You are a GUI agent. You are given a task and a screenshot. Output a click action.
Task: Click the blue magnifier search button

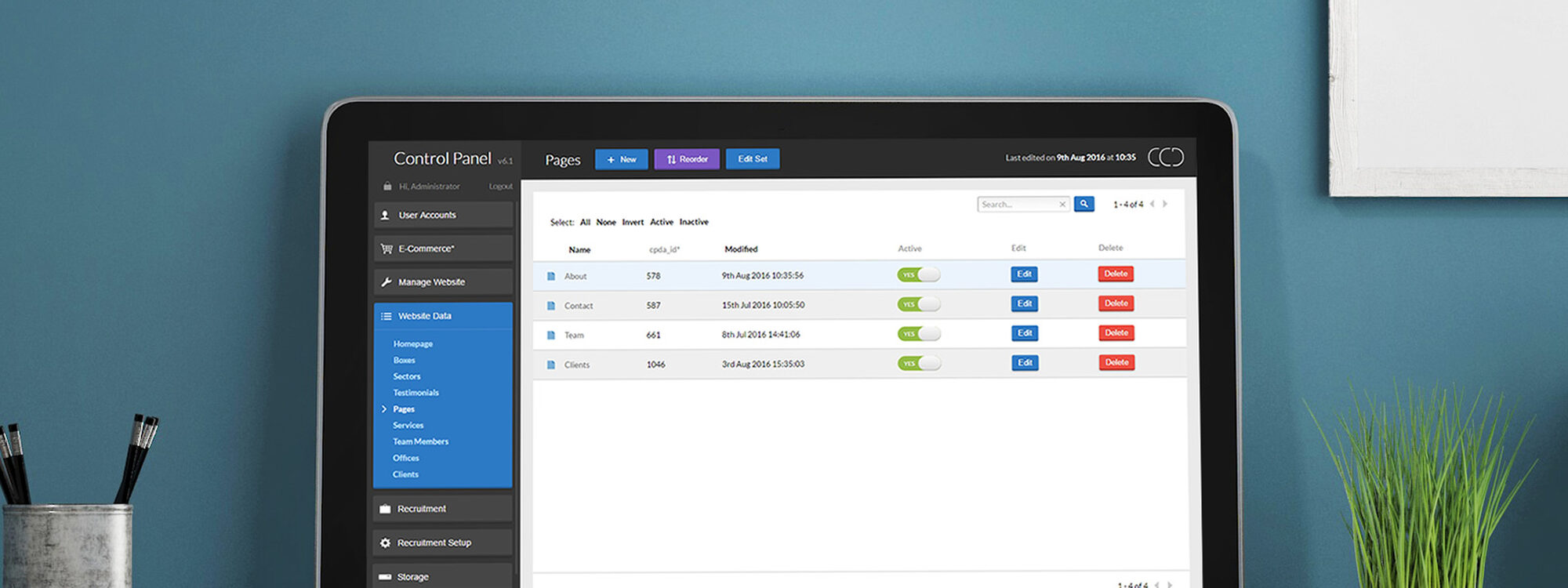tap(1084, 204)
